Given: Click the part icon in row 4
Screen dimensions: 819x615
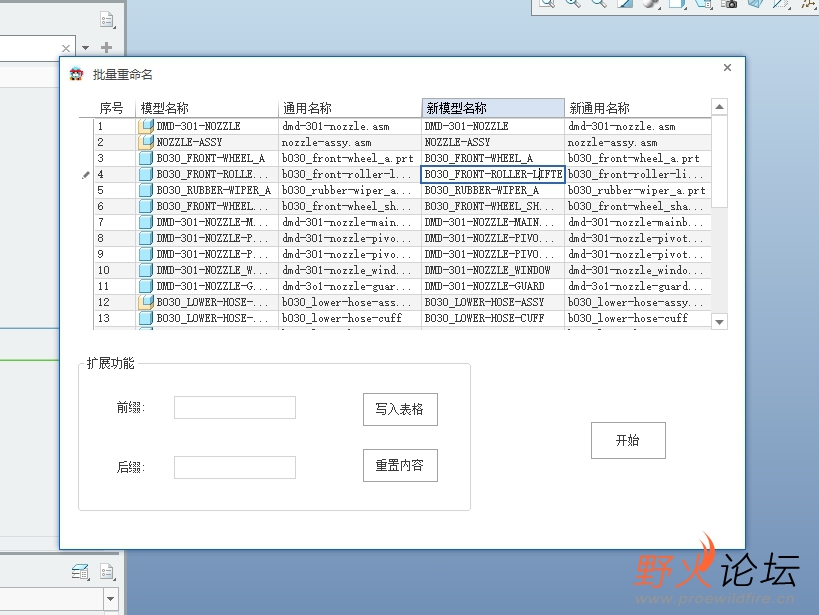Looking at the screenshot, I should click(x=146, y=174).
